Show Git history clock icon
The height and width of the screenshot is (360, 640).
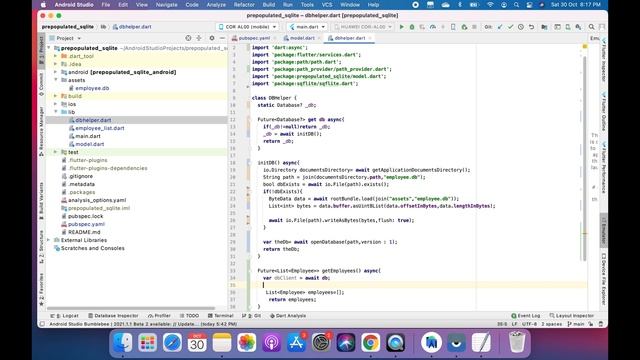(x=521, y=27)
